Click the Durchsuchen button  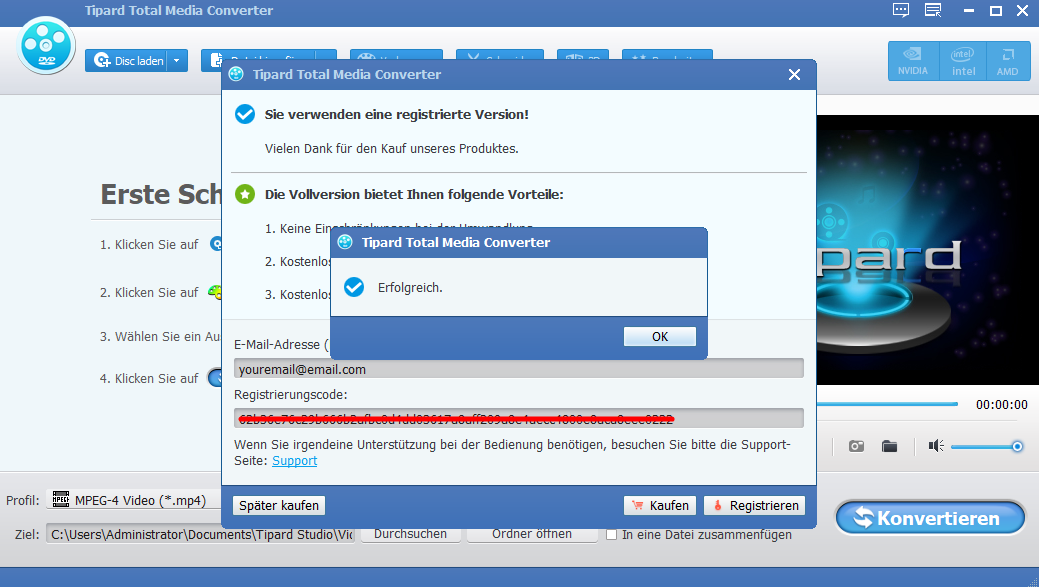click(x=410, y=534)
